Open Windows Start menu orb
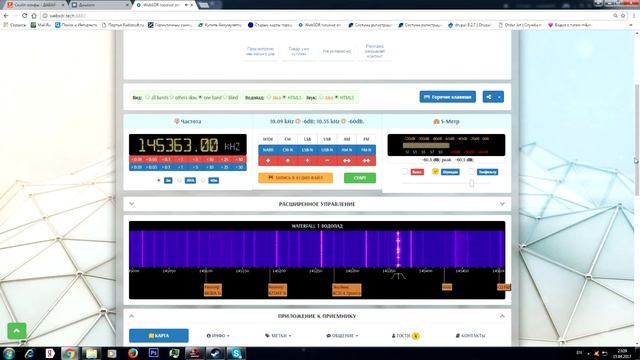Screen dimensions: 640x360 [9, 353]
